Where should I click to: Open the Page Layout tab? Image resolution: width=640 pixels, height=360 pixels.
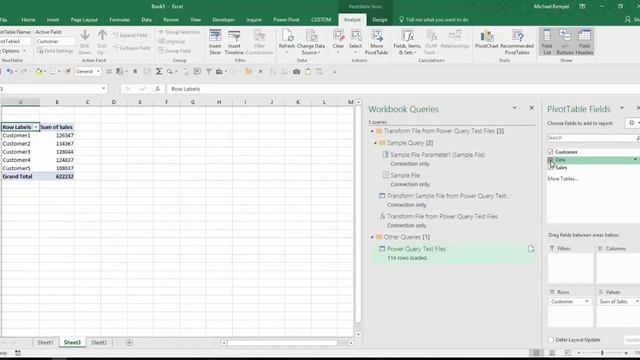click(84, 20)
